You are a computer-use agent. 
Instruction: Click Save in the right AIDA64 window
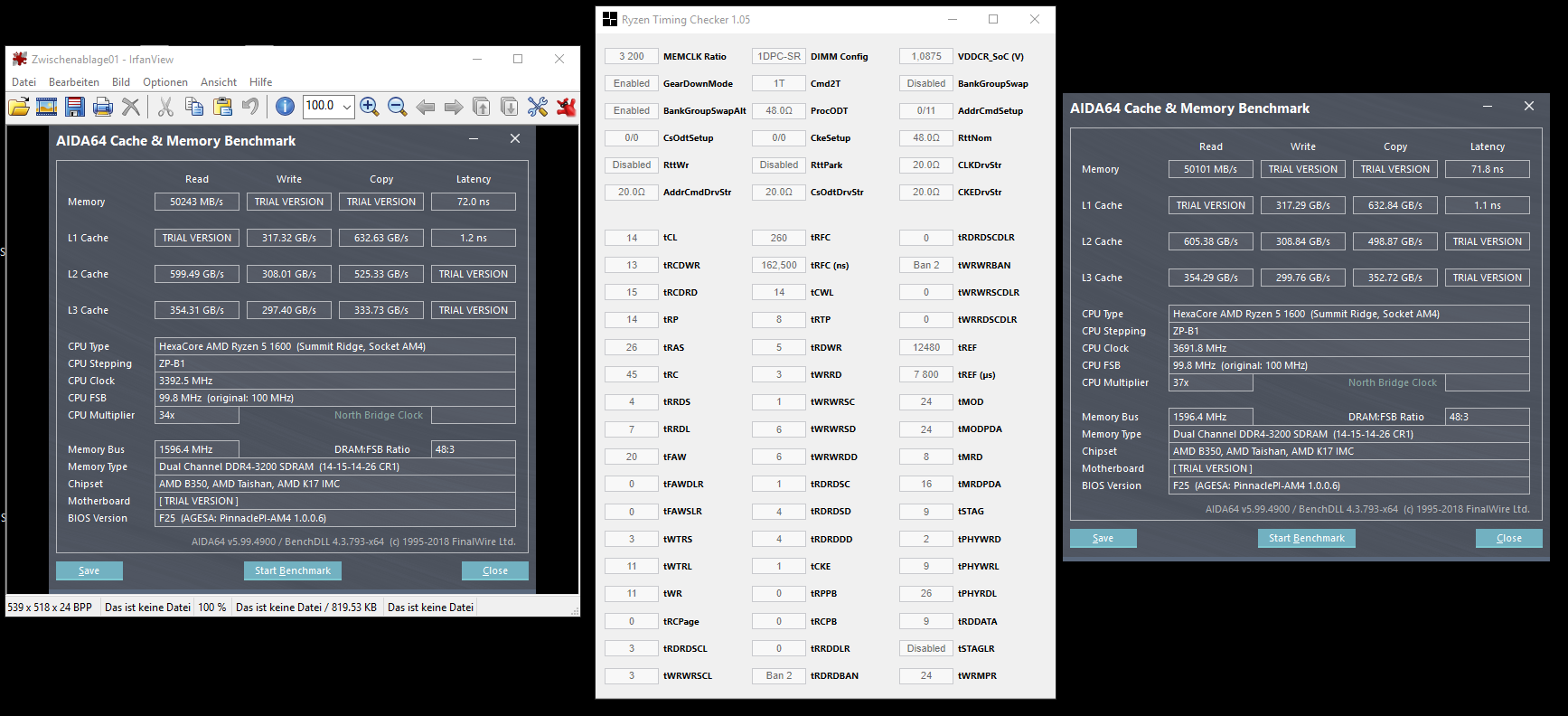coord(1103,538)
